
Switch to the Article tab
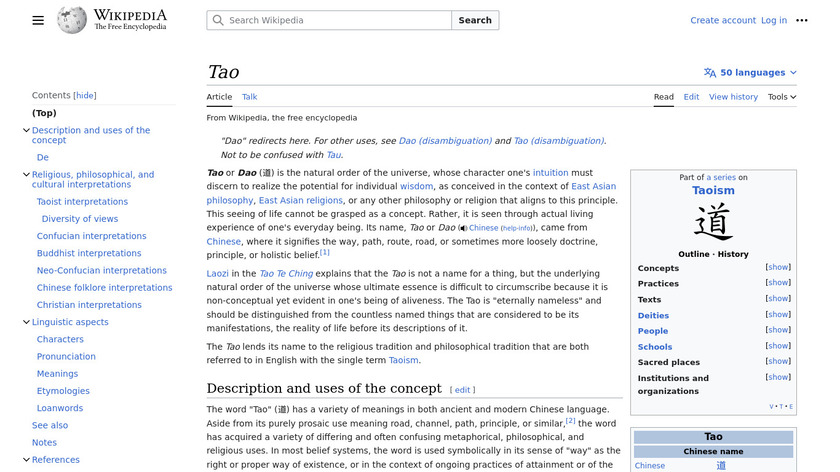(219, 97)
